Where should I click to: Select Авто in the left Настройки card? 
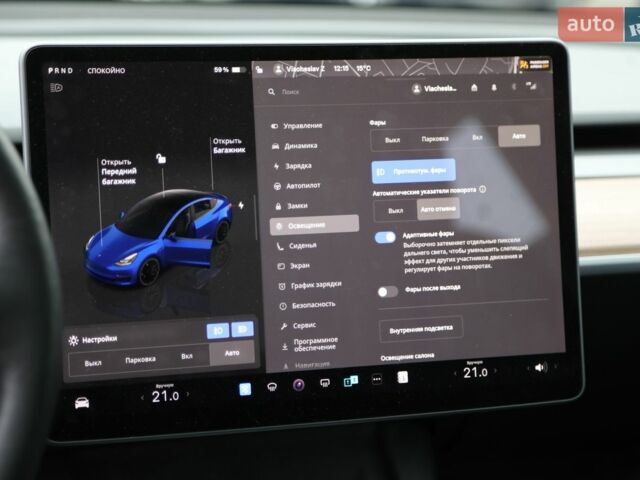[232, 353]
